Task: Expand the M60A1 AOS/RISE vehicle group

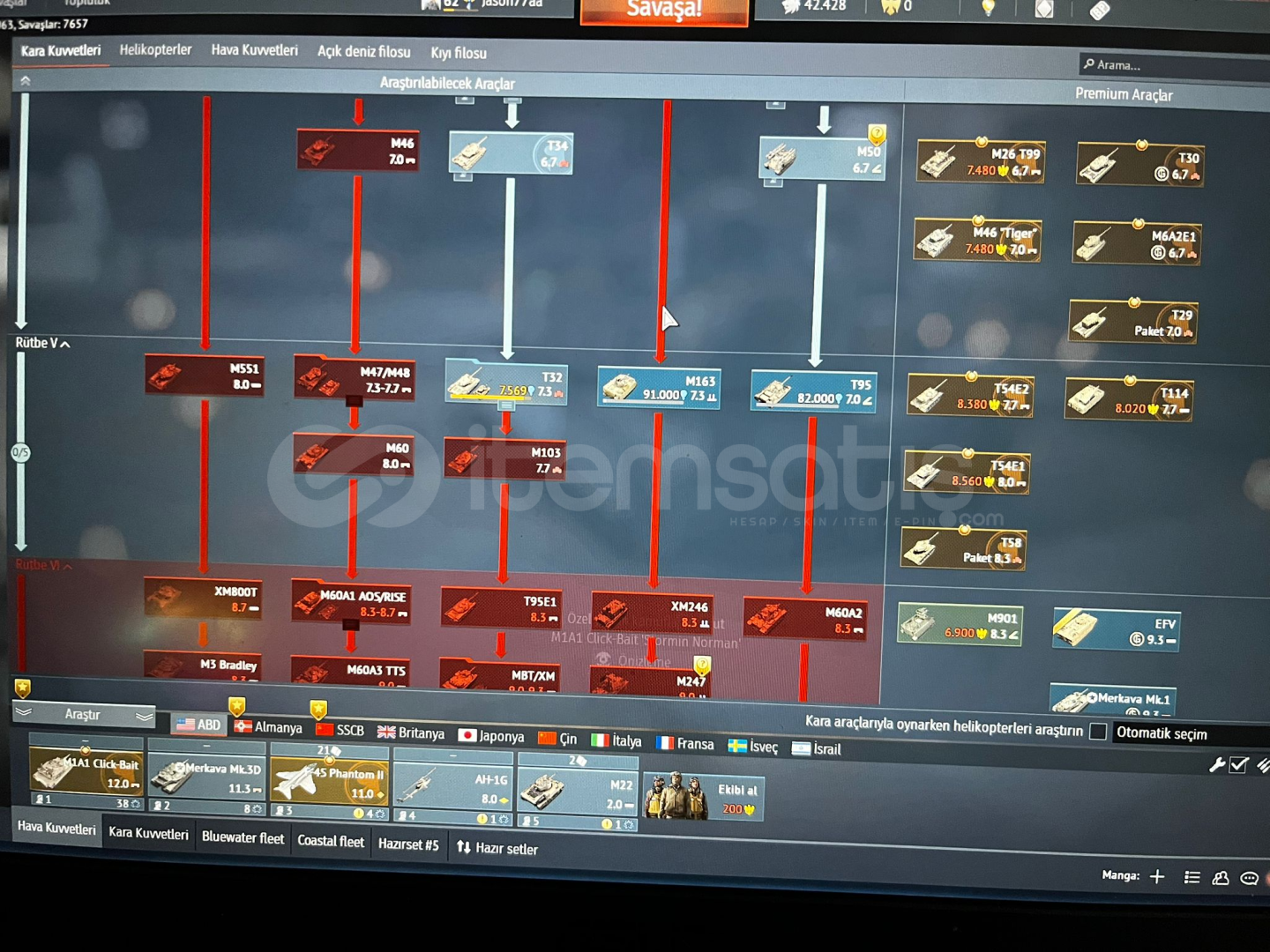Action: (351, 624)
